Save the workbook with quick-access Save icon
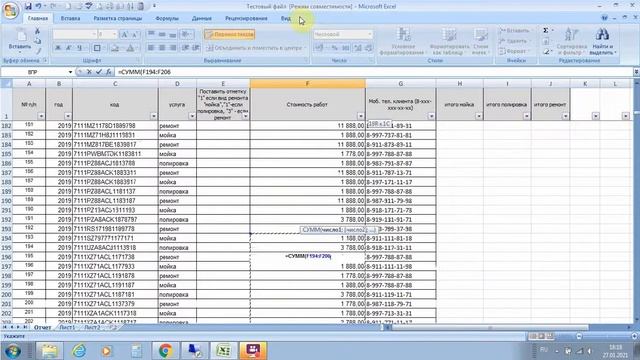Screen dimensions: 640x360 tap(28, 6)
